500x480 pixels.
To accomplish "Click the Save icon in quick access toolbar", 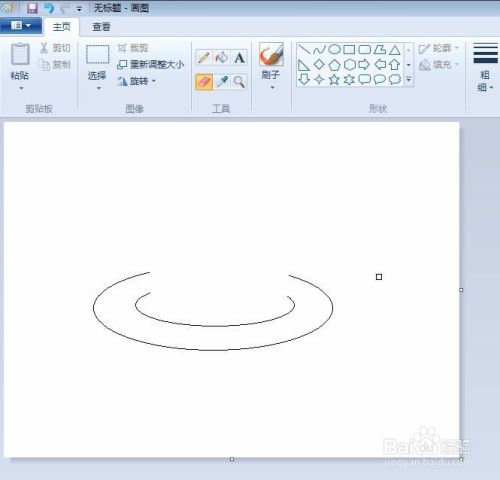I will click(32, 8).
